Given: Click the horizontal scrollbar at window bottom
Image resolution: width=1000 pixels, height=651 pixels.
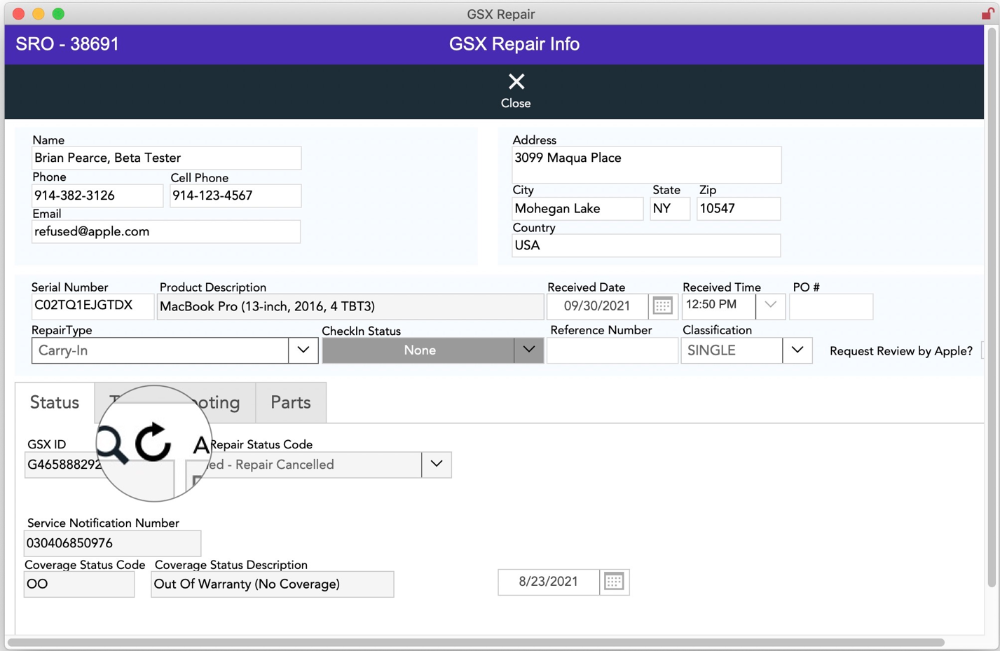Looking at the screenshot, I should [x=475, y=642].
